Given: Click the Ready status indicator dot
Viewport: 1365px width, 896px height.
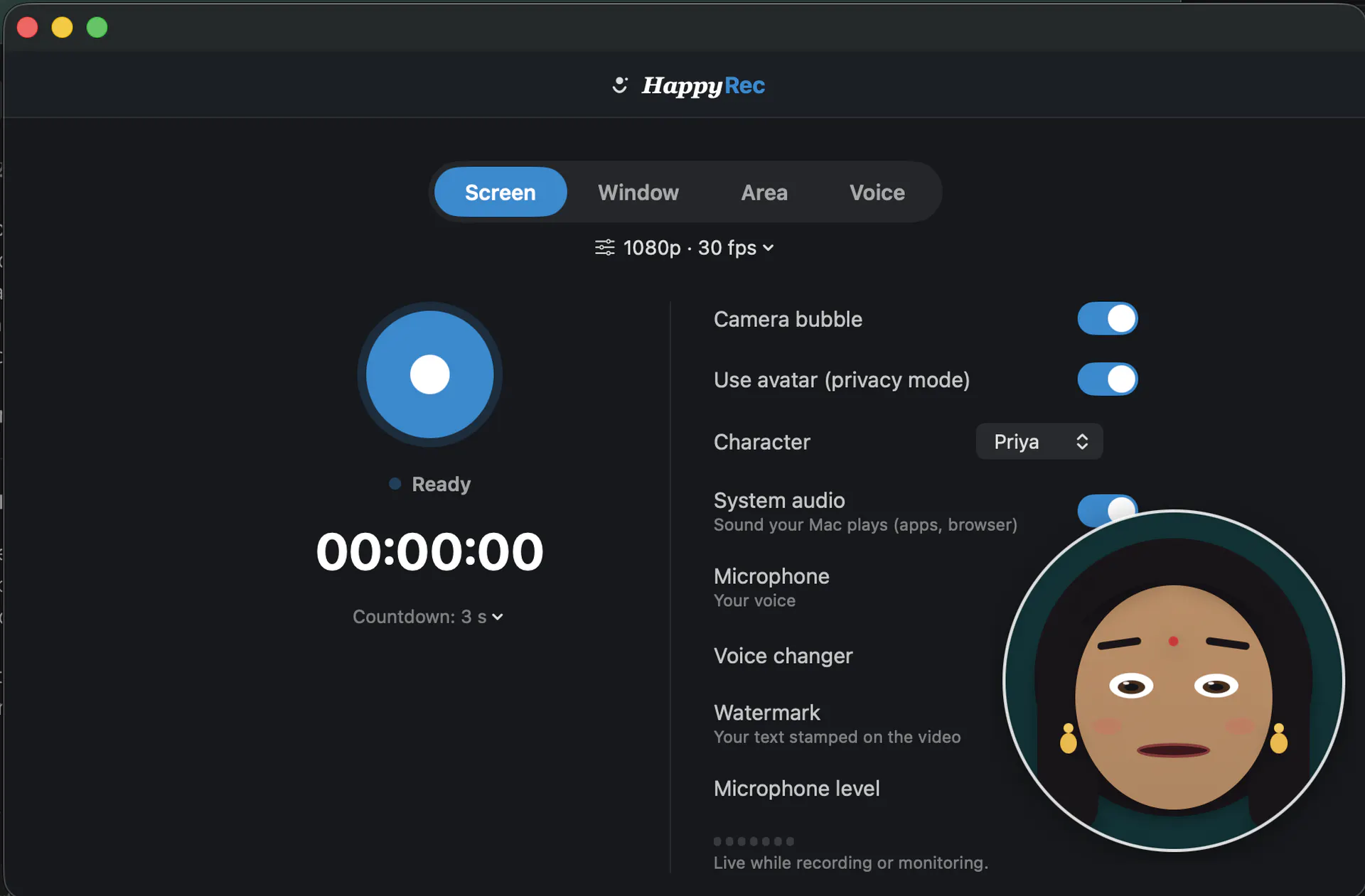Looking at the screenshot, I should click(395, 484).
